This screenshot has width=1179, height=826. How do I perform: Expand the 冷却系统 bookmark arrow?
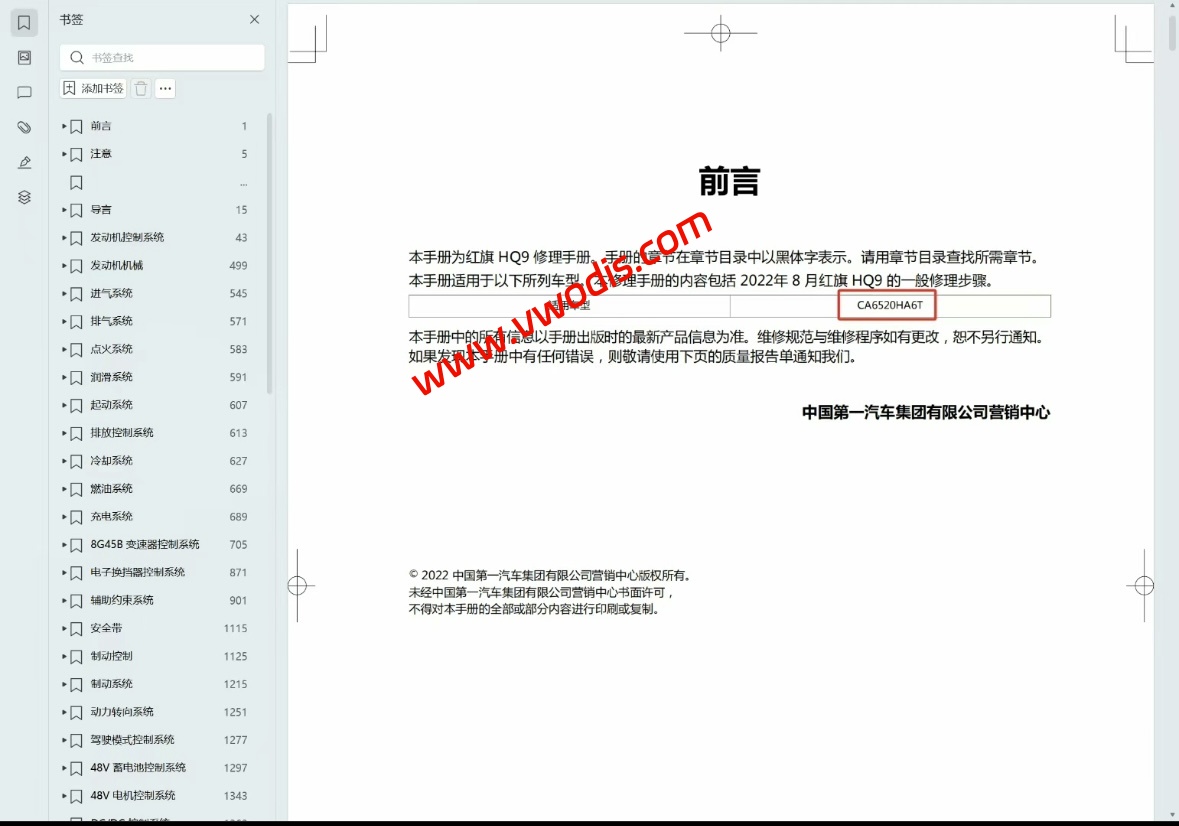64,461
